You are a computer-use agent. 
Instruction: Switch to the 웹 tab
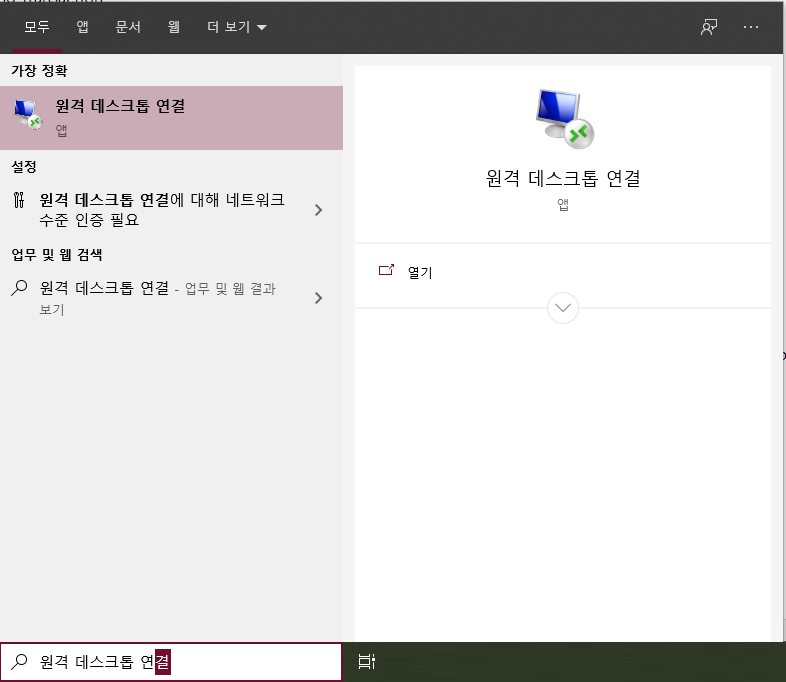(x=173, y=27)
